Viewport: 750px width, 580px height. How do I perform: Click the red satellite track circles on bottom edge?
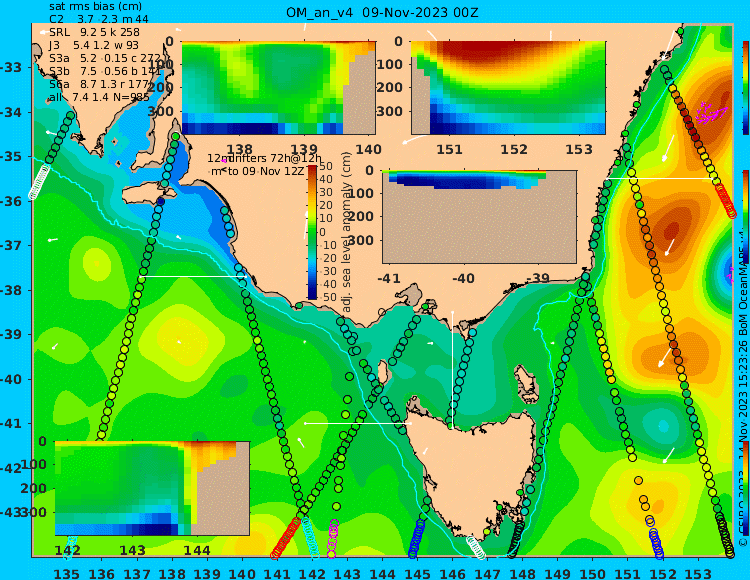tap(286, 538)
